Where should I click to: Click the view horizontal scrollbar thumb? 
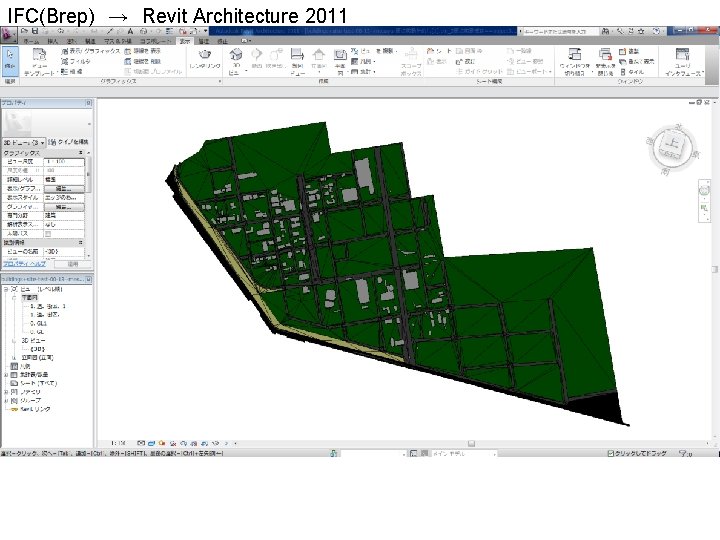pos(471,444)
